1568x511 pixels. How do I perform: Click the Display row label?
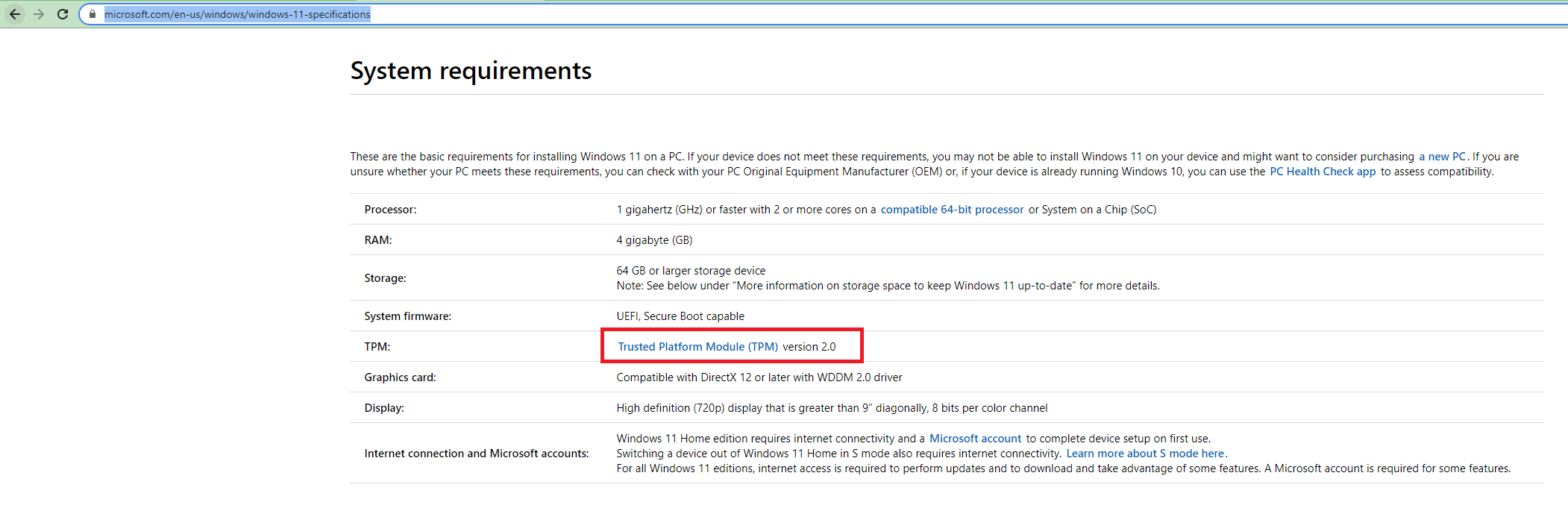384,408
